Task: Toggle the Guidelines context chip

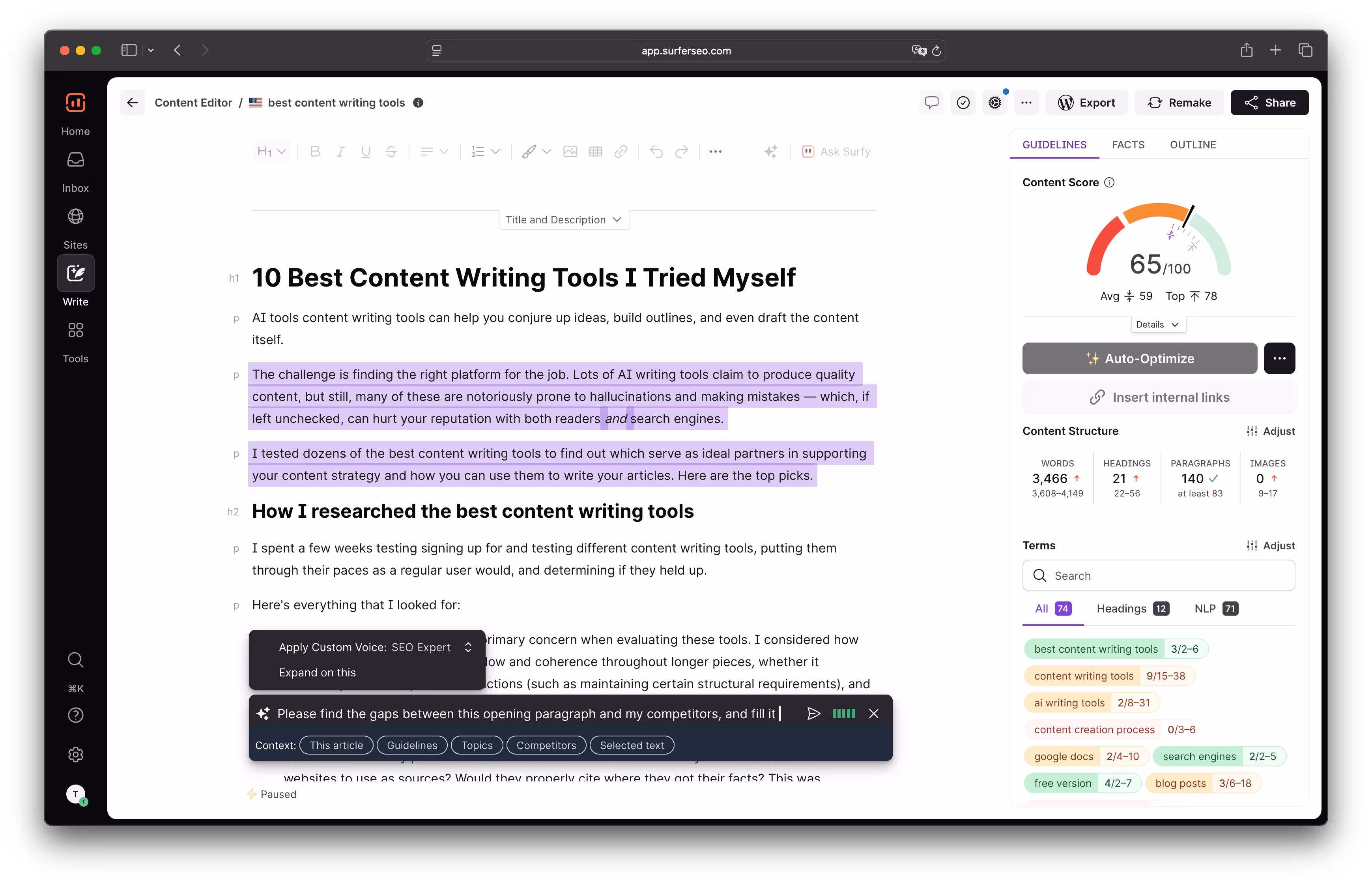Action: pos(411,745)
